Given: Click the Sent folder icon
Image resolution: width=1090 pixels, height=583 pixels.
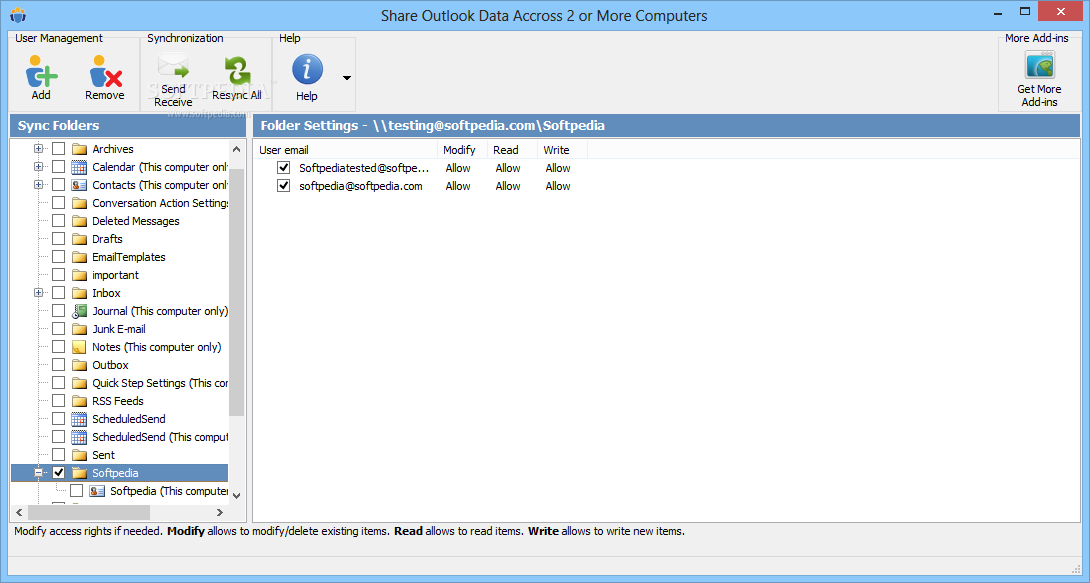Looking at the screenshot, I should [x=79, y=455].
